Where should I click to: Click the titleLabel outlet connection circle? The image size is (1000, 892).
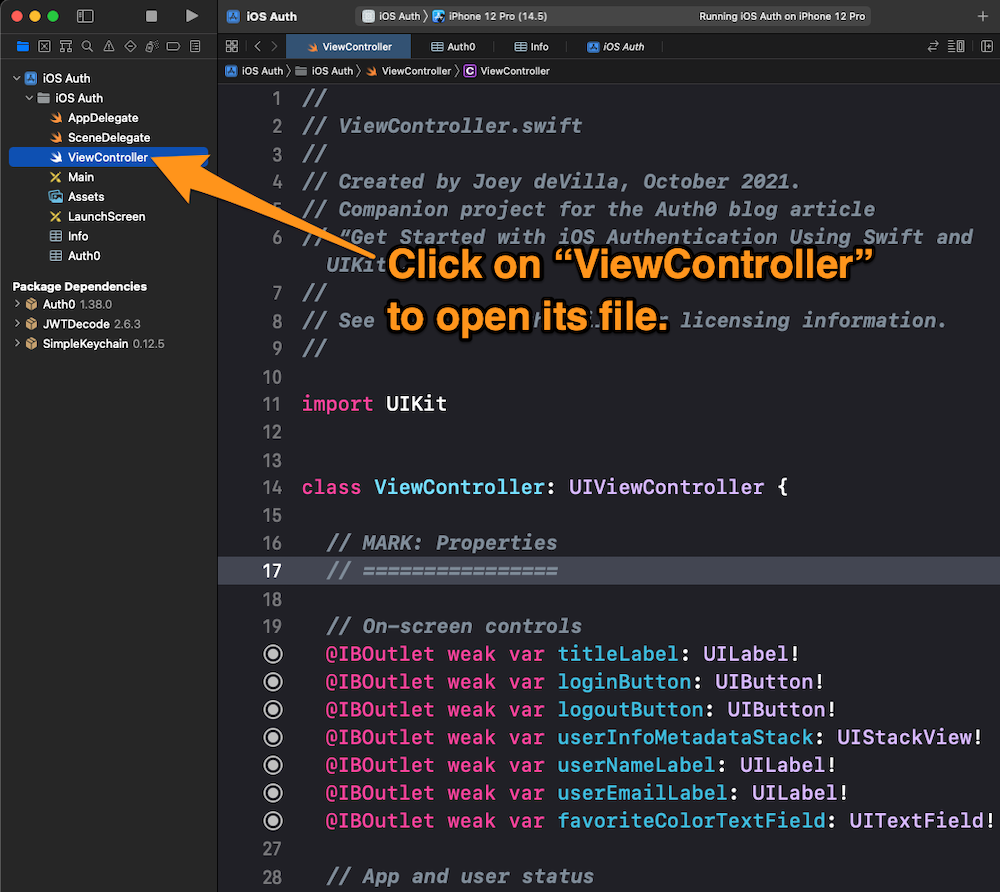[273, 654]
